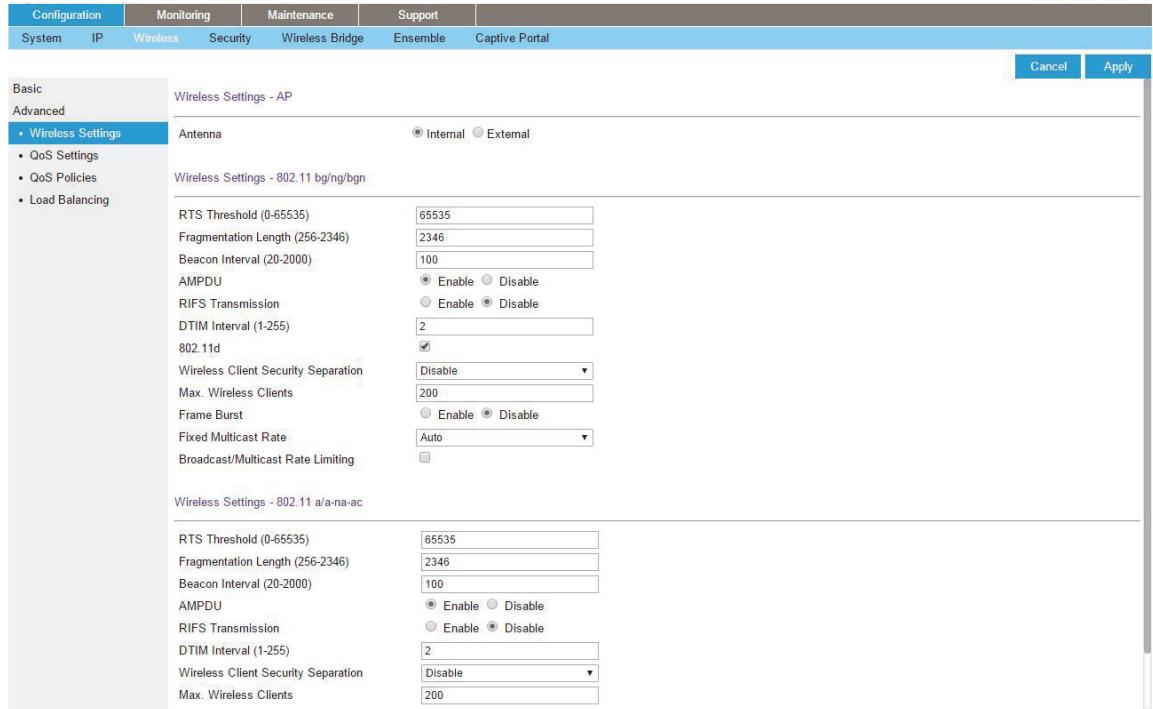Open QoS Policies in the sidebar
Image resolution: width=1153 pixels, height=709 pixels.
[63, 177]
